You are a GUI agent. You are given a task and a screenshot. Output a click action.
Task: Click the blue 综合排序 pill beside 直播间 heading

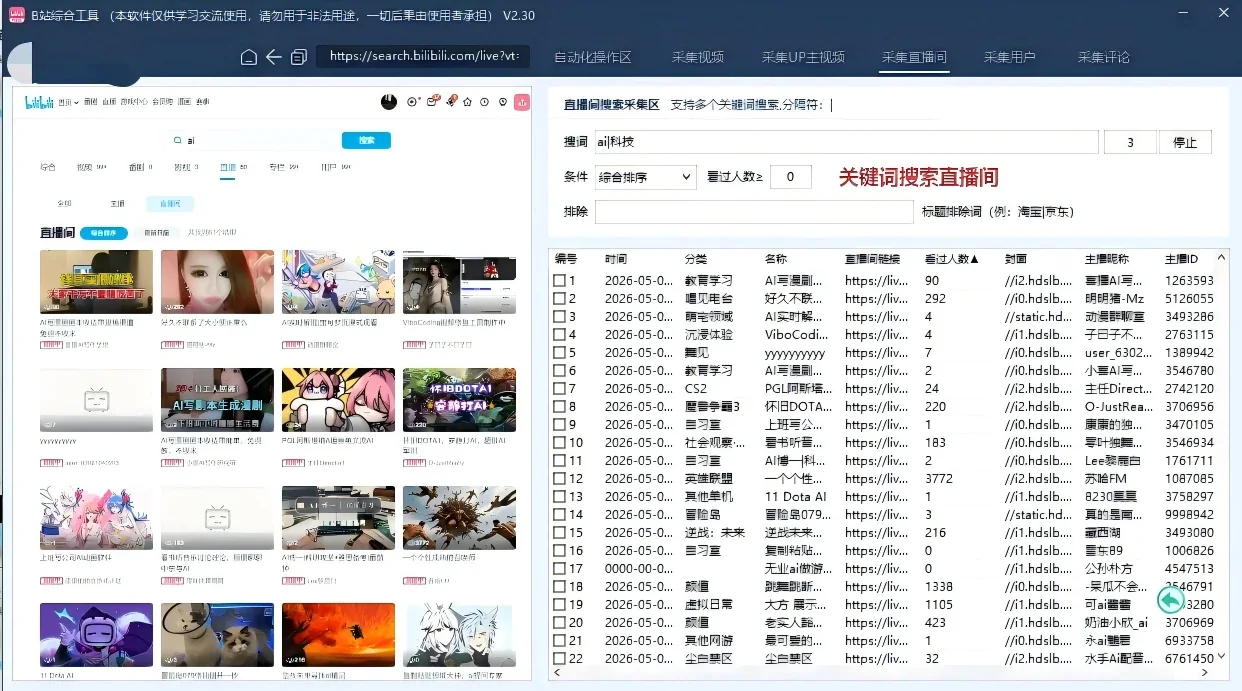(x=104, y=233)
